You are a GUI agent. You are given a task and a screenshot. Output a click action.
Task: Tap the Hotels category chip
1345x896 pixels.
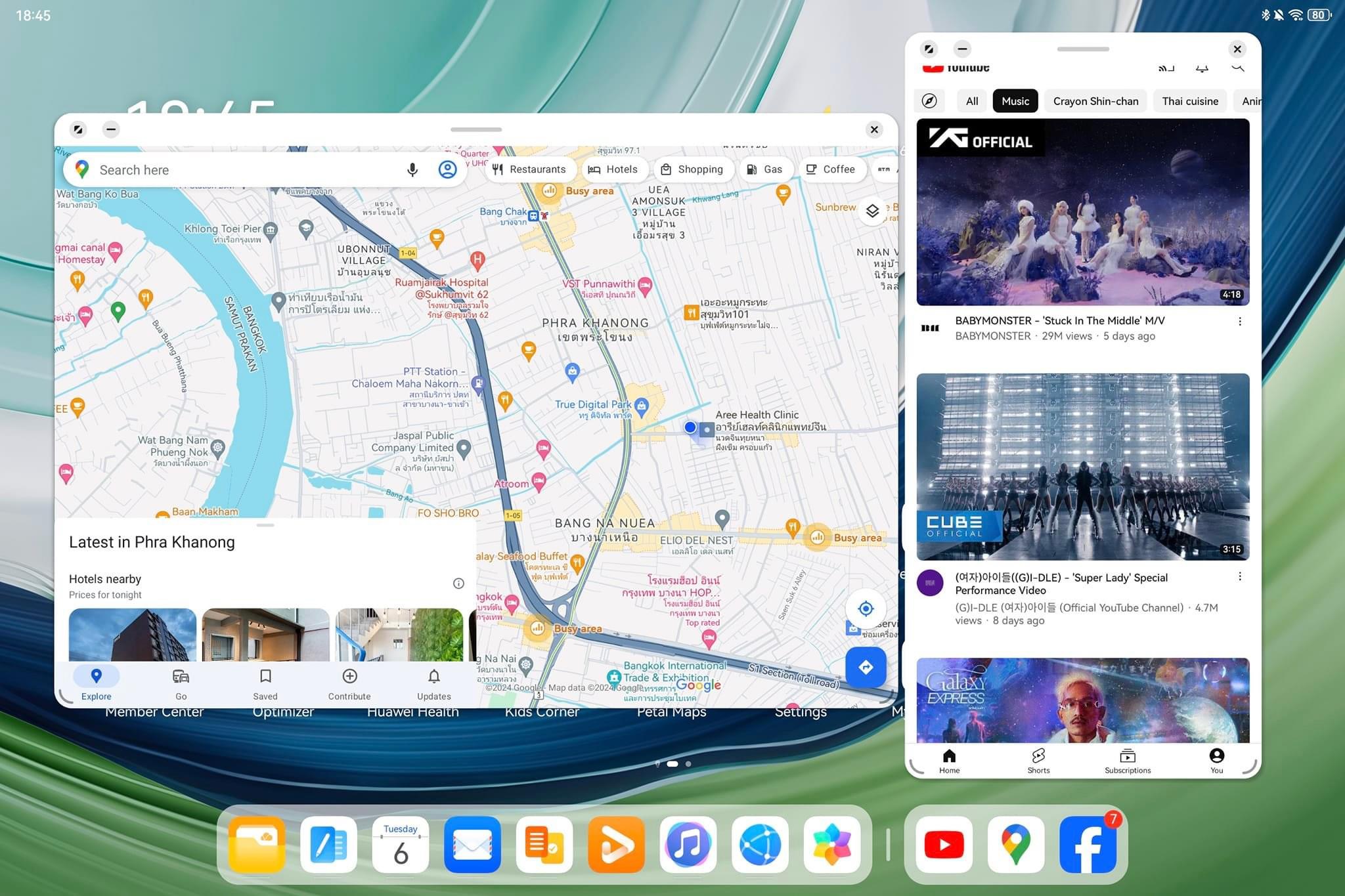tap(613, 169)
